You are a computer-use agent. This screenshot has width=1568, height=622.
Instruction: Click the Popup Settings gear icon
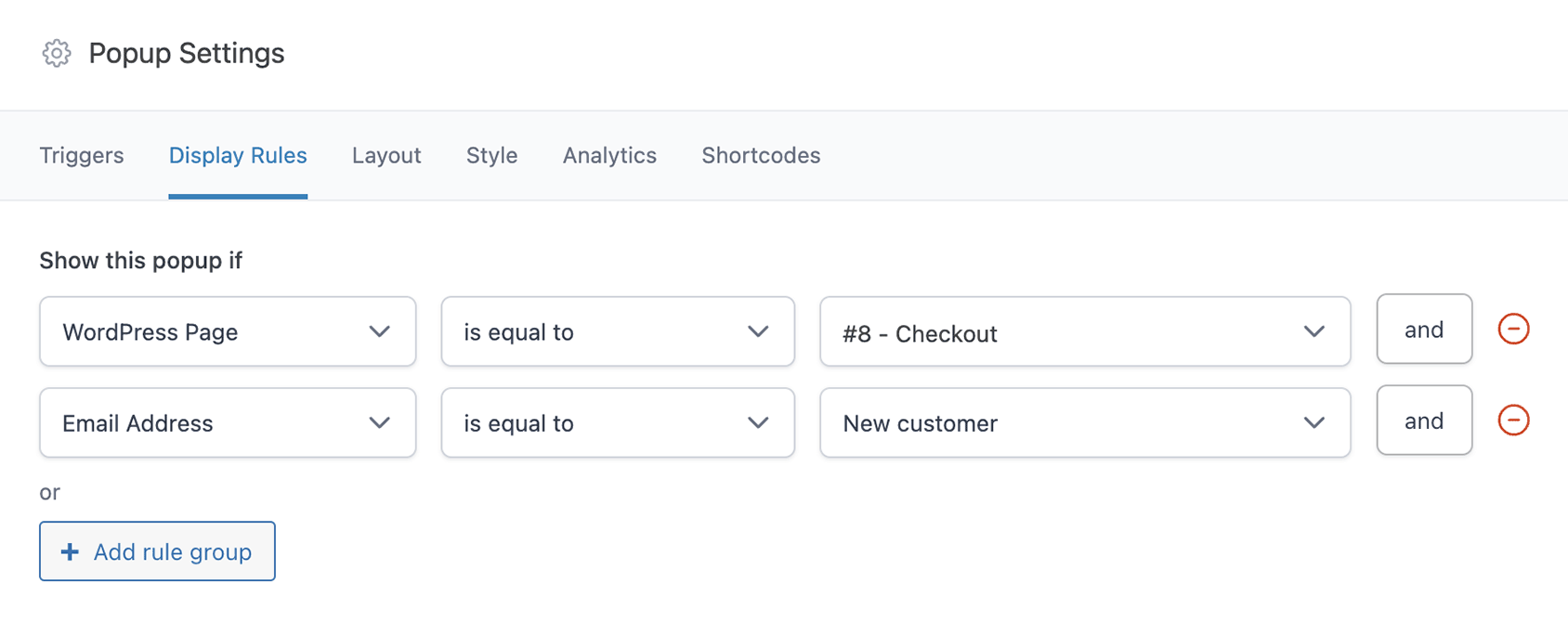click(57, 53)
